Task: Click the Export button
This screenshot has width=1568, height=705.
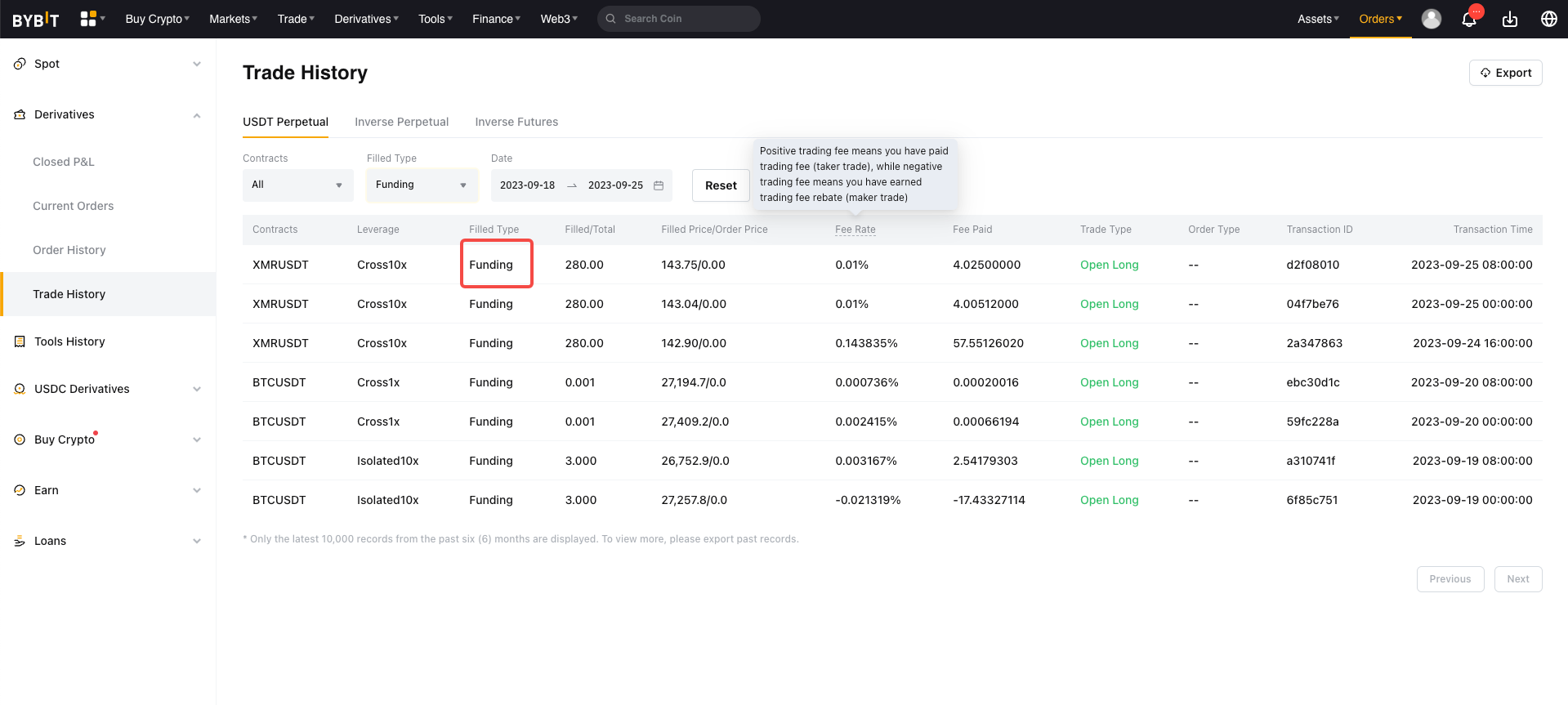Action: (x=1505, y=73)
